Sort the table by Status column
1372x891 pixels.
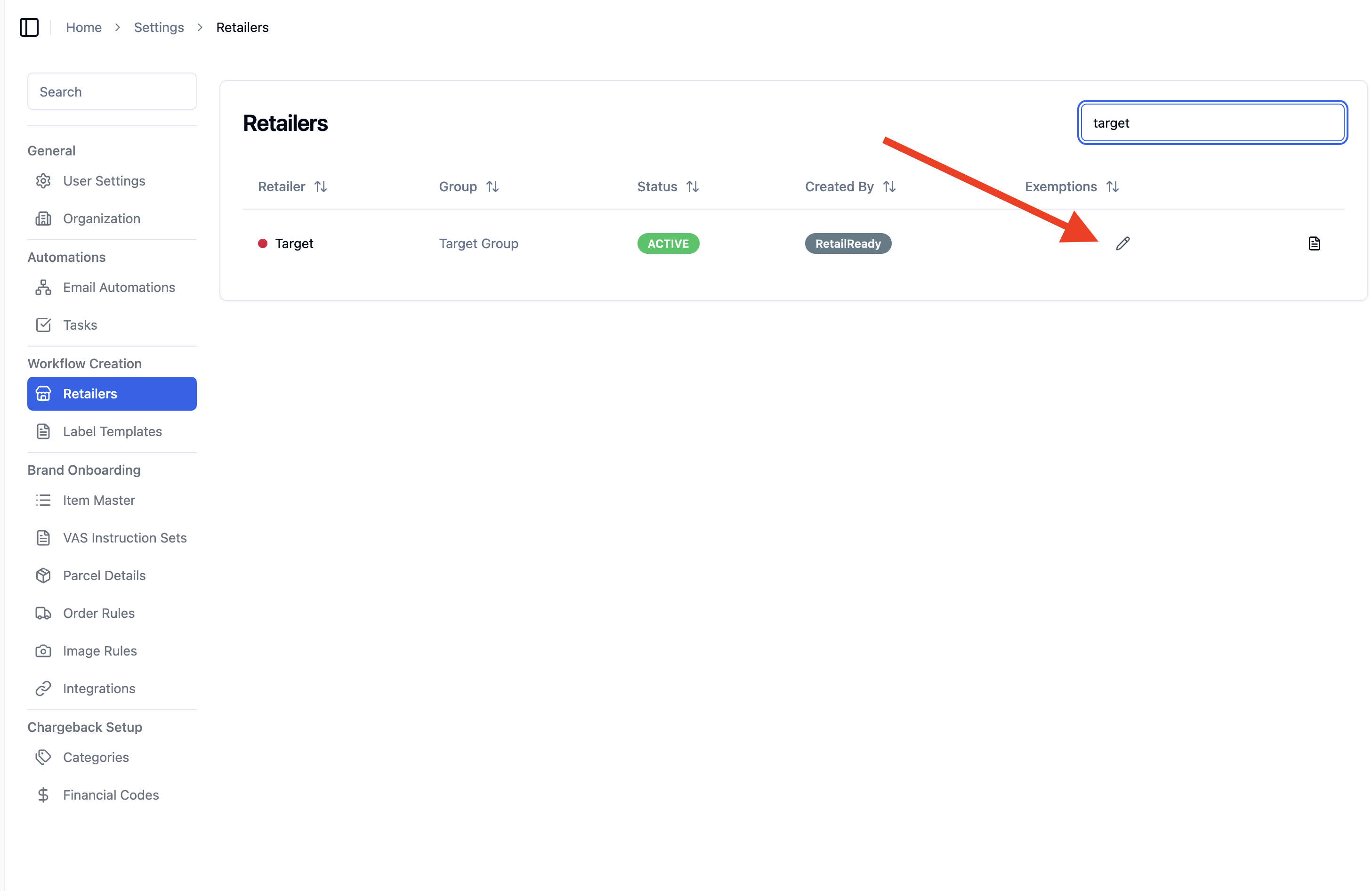point(692,187)
